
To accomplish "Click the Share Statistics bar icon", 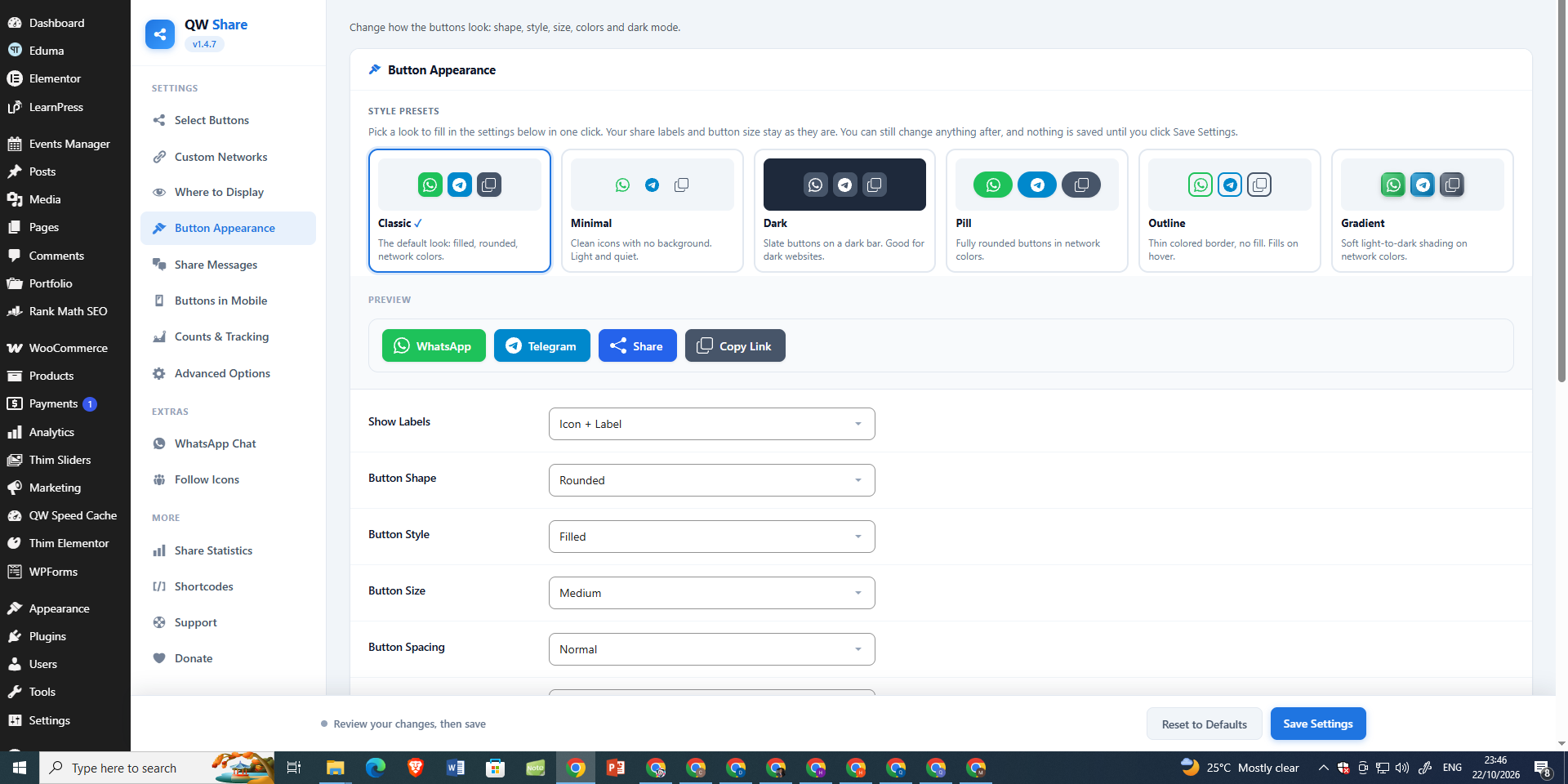I will [159, 550].
